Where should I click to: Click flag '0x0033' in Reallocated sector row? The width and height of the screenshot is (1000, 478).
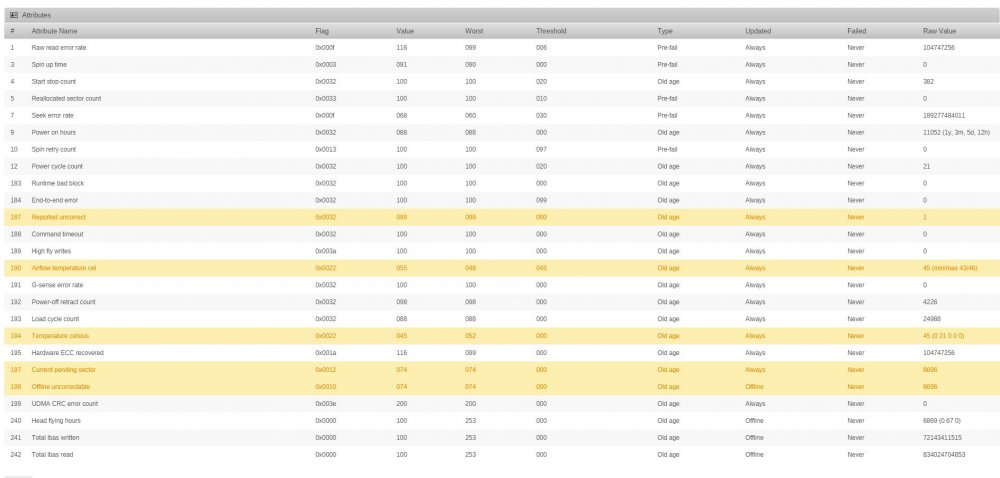(x=325, y=99)
